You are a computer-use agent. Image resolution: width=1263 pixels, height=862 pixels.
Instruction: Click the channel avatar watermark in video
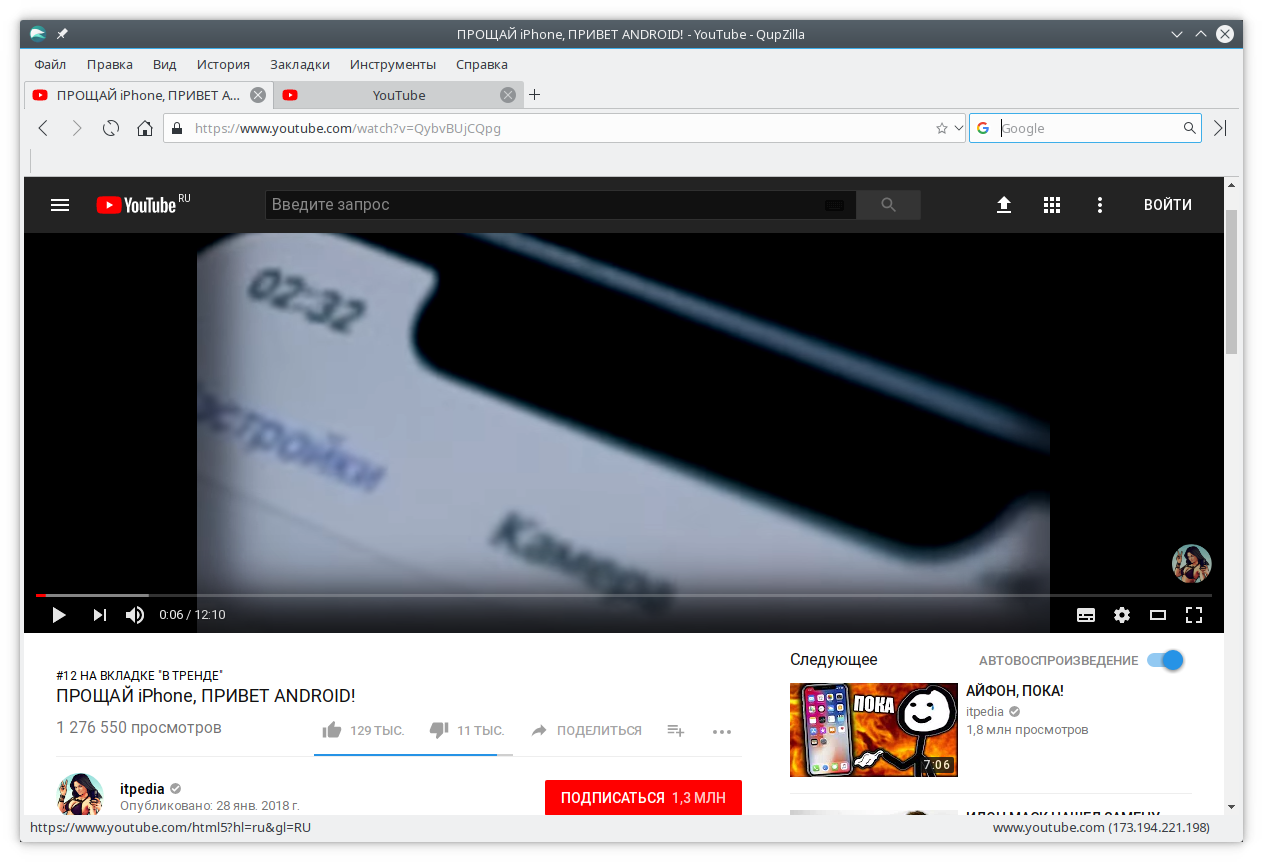(x=1192, y=564)
